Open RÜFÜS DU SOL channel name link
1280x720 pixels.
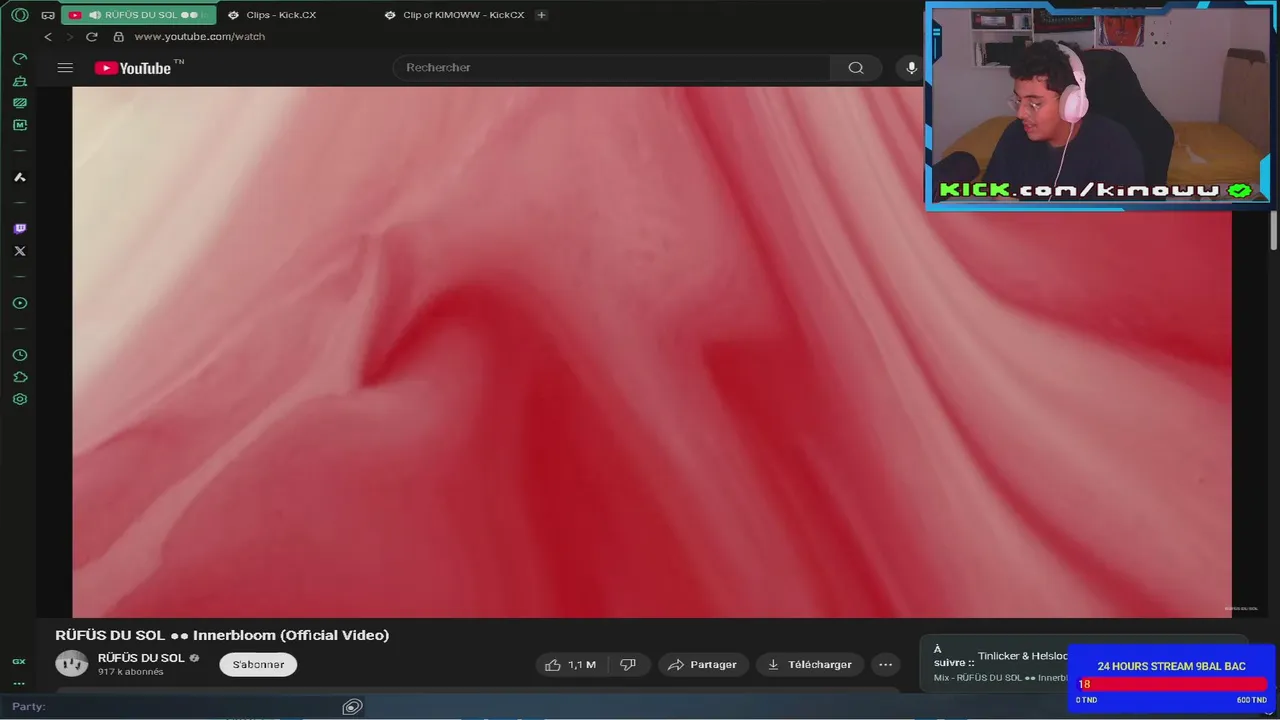pos(141,658)
